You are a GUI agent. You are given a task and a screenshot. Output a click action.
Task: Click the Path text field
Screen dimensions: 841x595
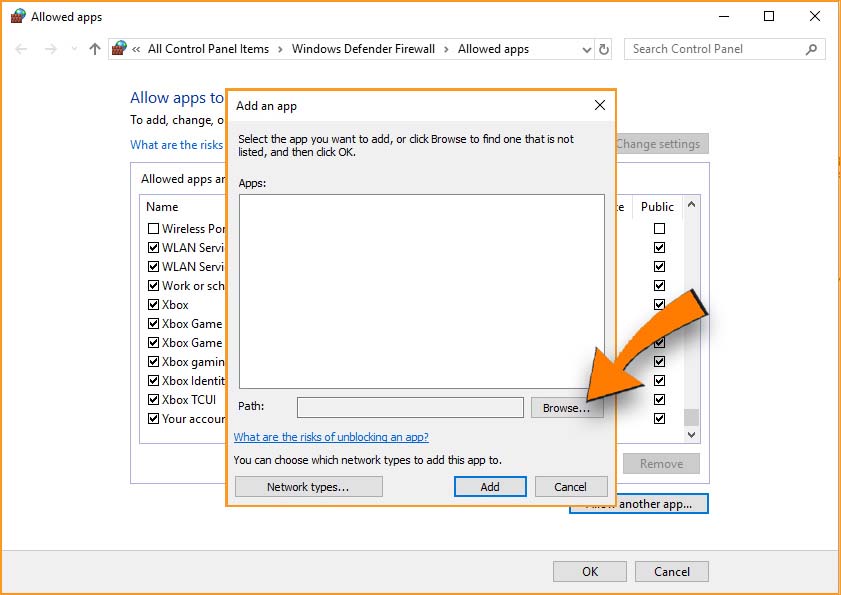(x=410, y=408)
